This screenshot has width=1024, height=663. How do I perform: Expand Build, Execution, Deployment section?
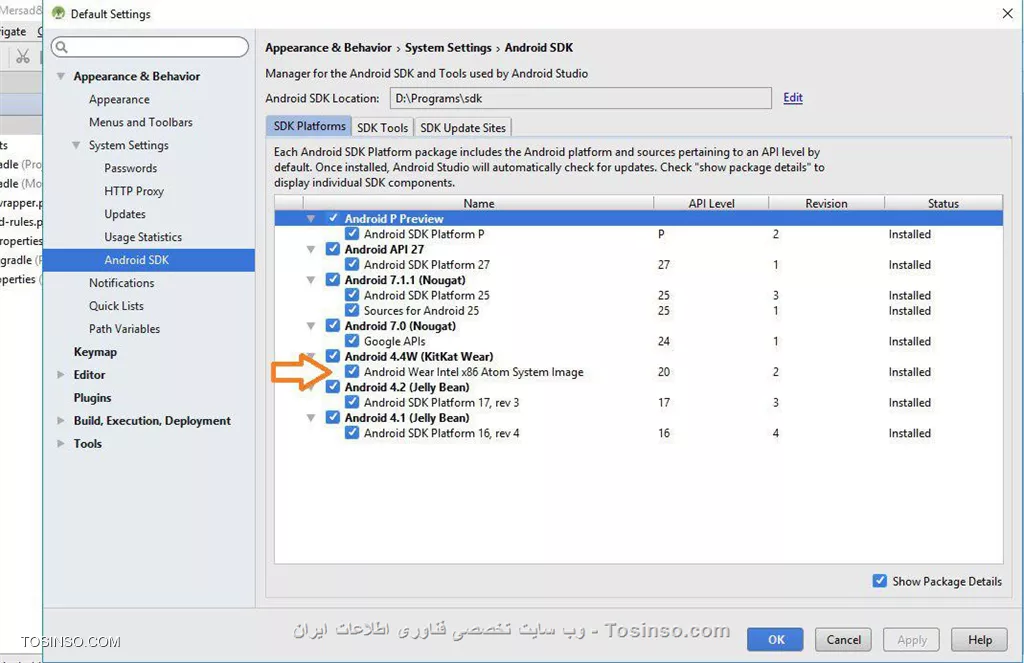click(61, 421)
